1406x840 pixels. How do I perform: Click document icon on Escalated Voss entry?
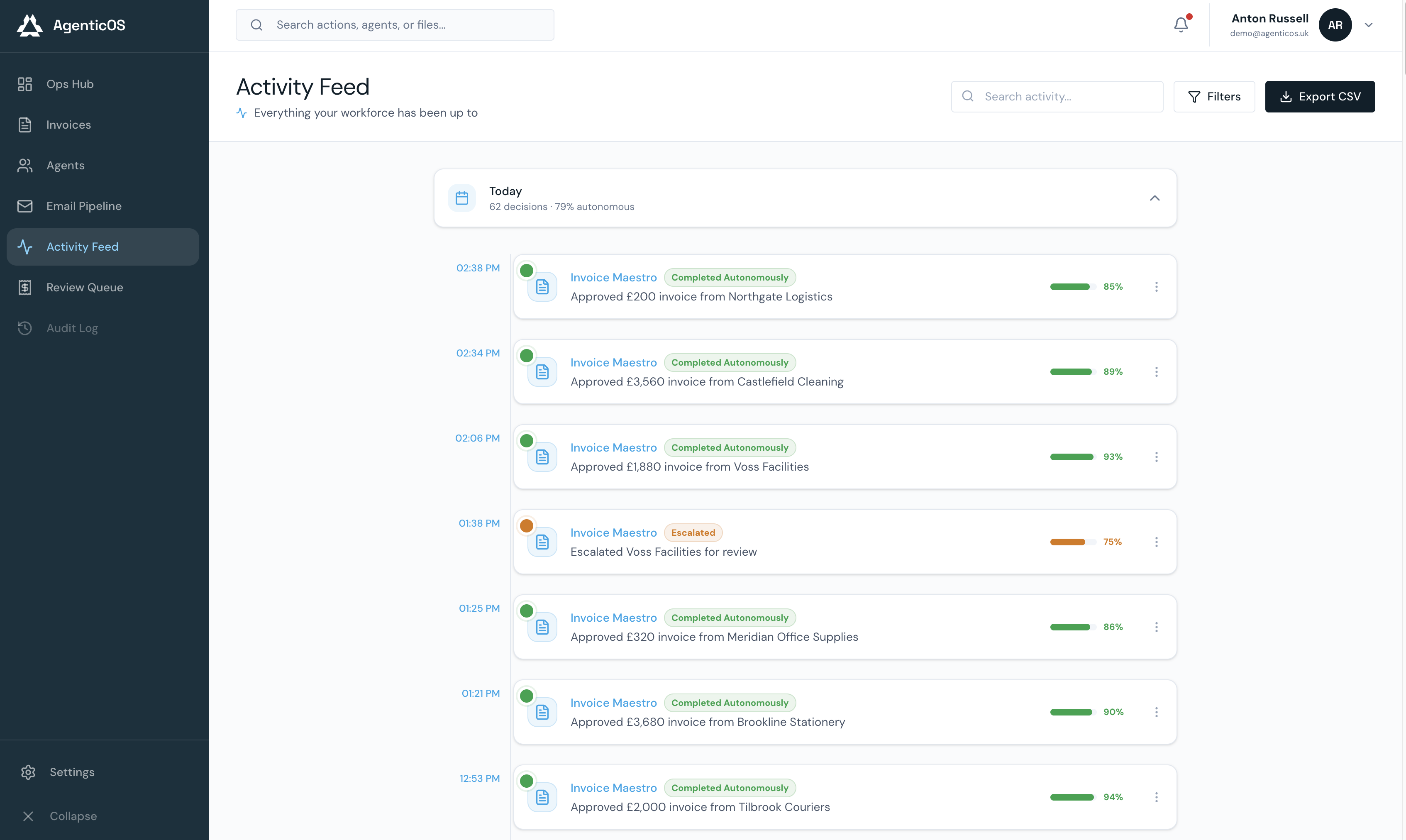coord(542,542)
